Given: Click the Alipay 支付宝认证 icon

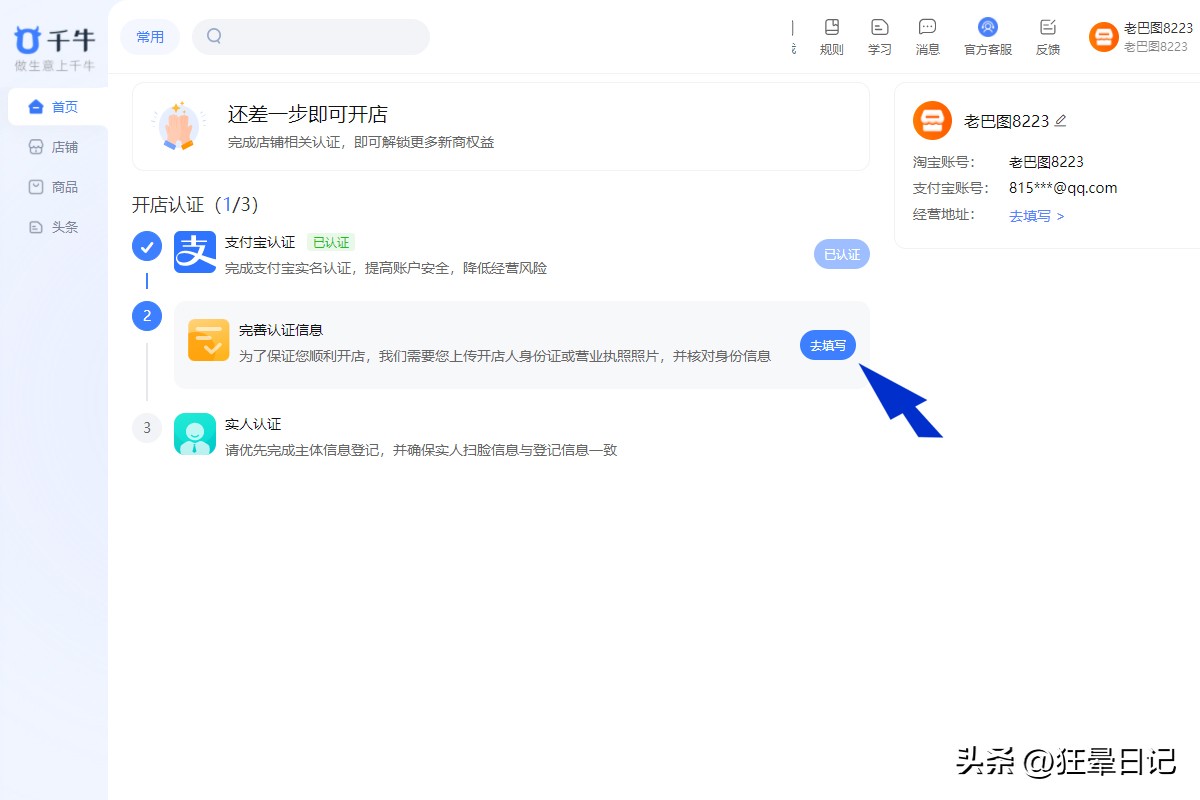Looking at the screenshot, I should pos(194,253).
